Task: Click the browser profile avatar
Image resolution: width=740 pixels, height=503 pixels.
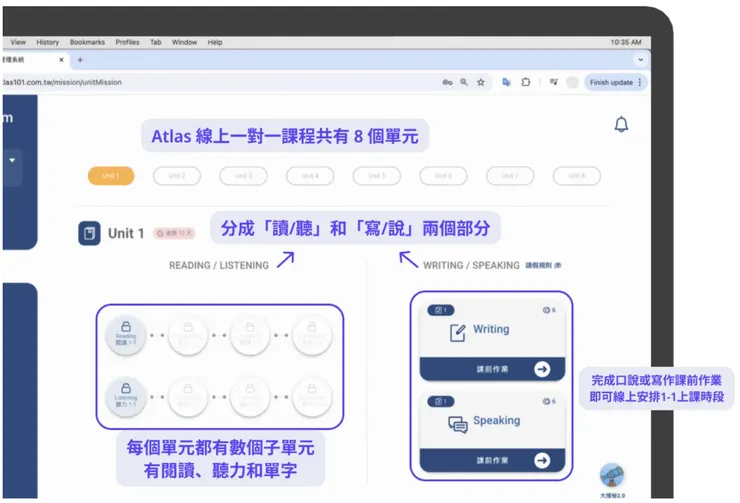Action: [572, 82]
